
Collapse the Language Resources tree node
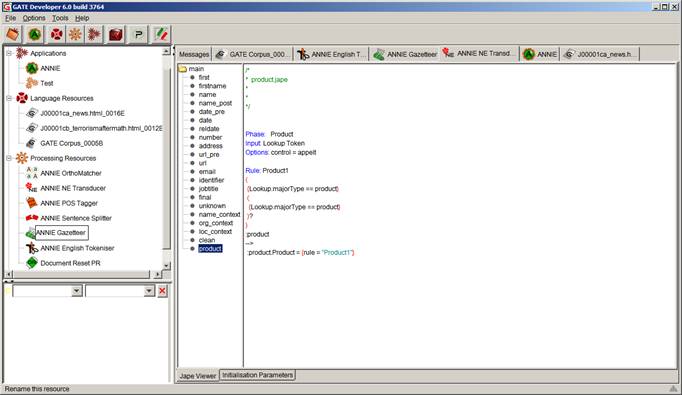9,98
